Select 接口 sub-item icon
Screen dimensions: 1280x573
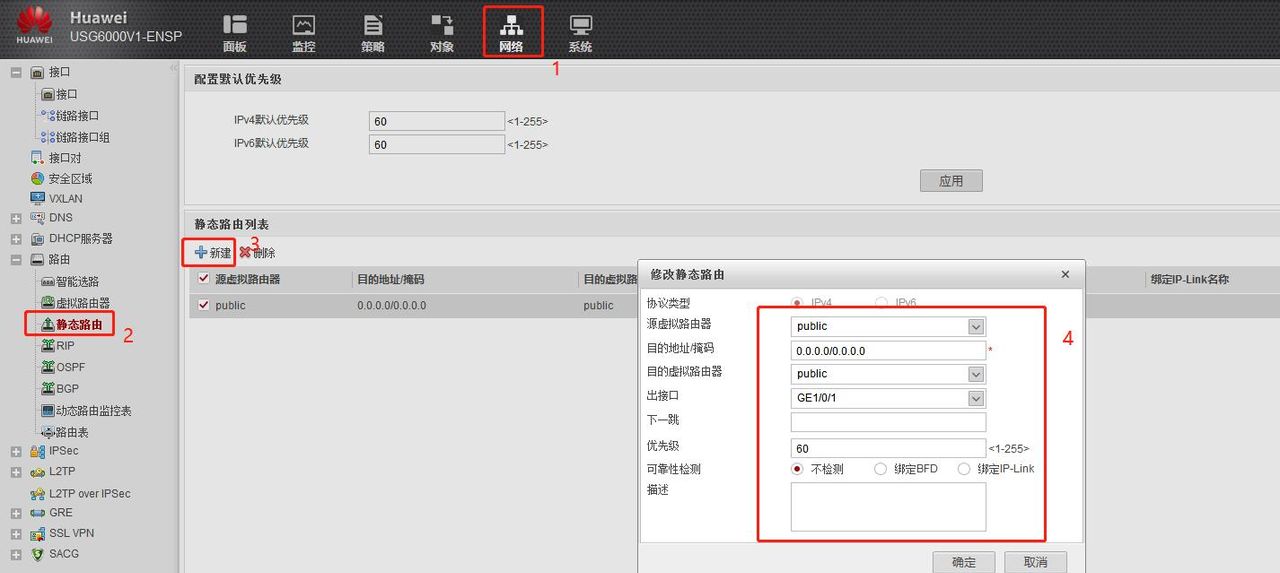[x=47, y=94]
